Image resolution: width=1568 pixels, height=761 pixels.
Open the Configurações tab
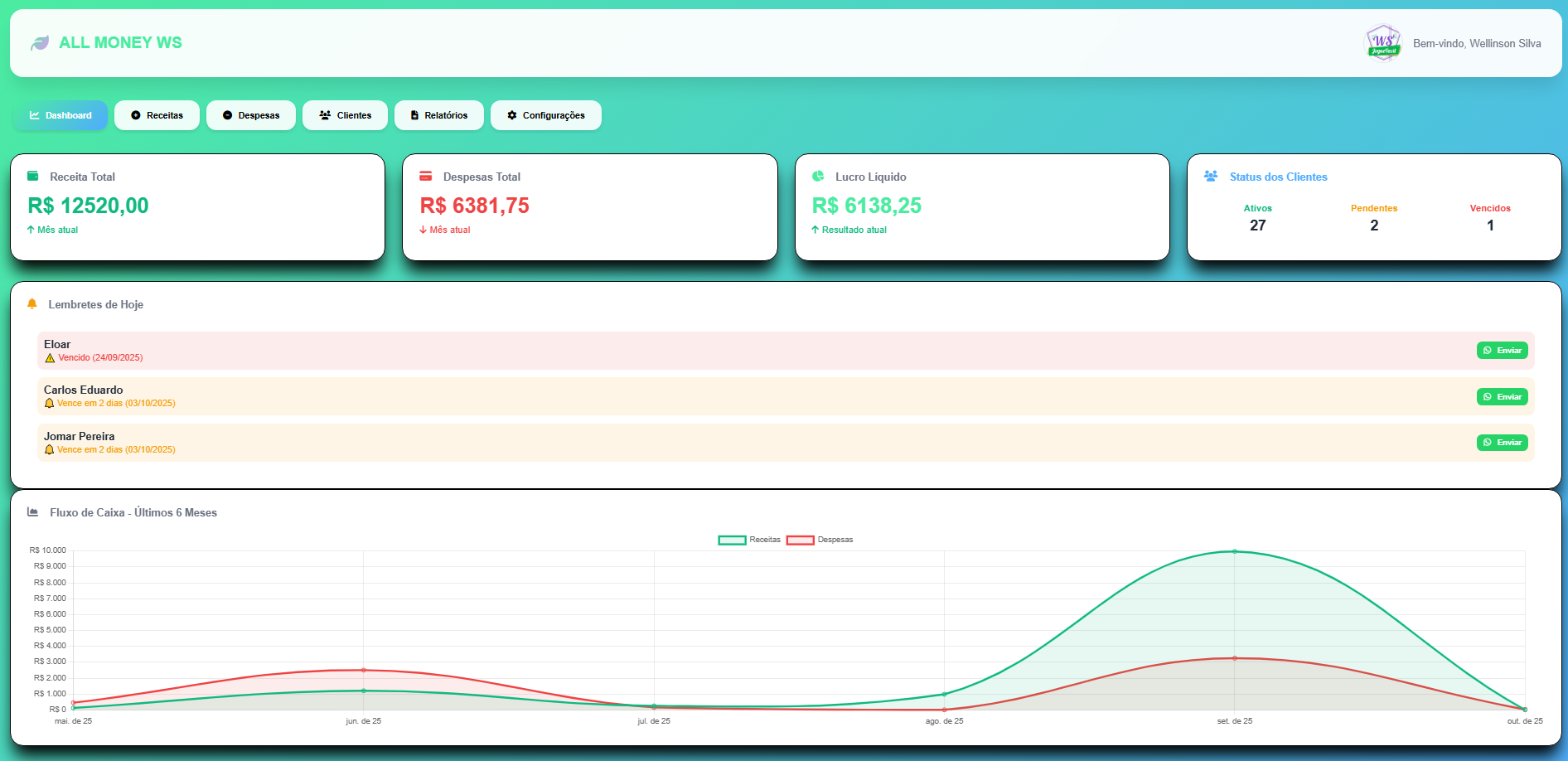click(545, 115)
